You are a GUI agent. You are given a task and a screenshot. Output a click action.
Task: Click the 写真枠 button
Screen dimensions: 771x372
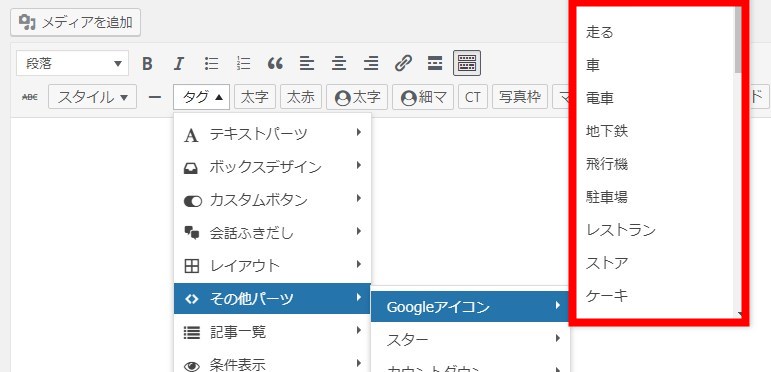(520, 97)
